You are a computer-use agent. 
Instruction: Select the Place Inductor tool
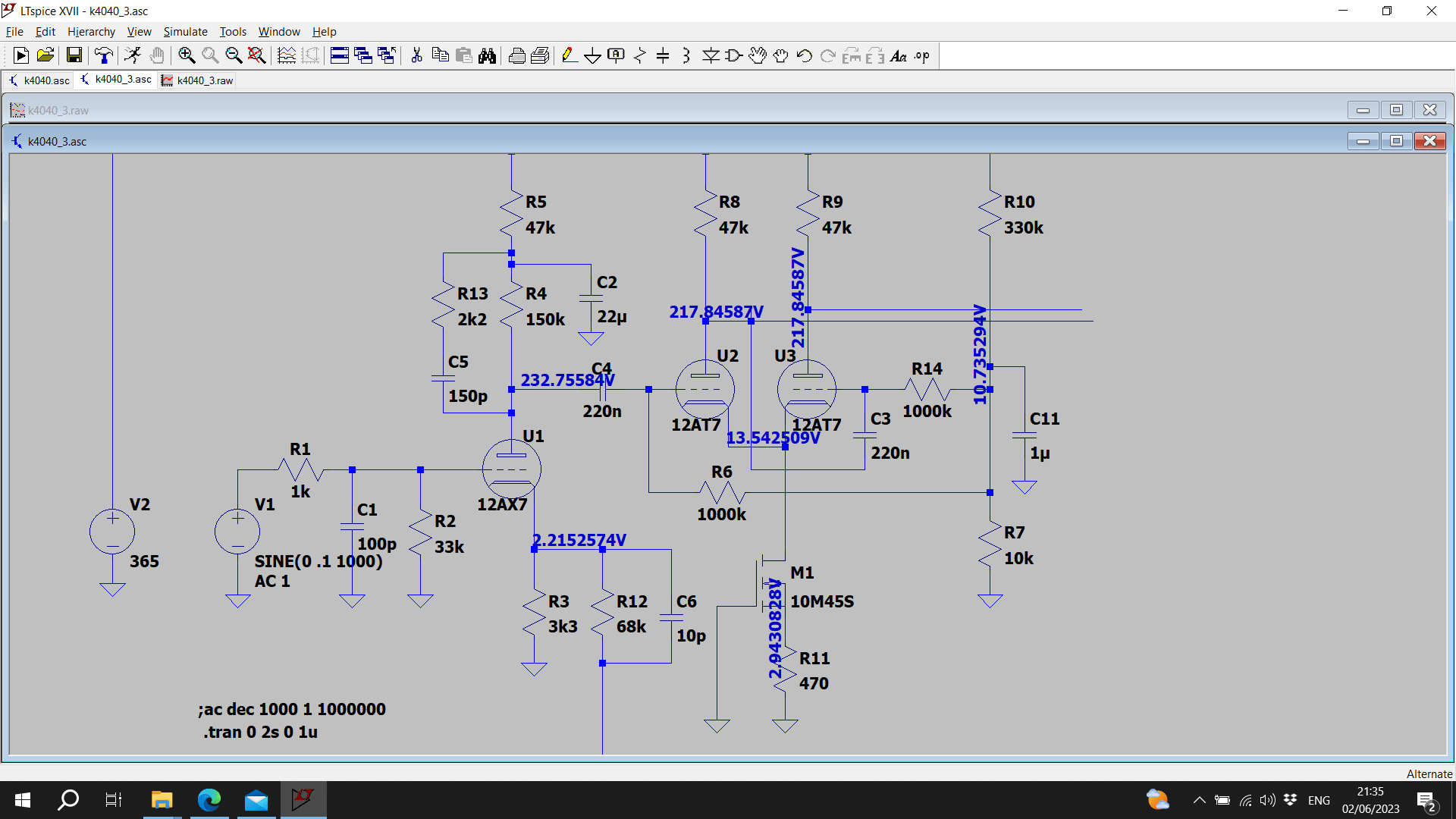tap(686, 55)
